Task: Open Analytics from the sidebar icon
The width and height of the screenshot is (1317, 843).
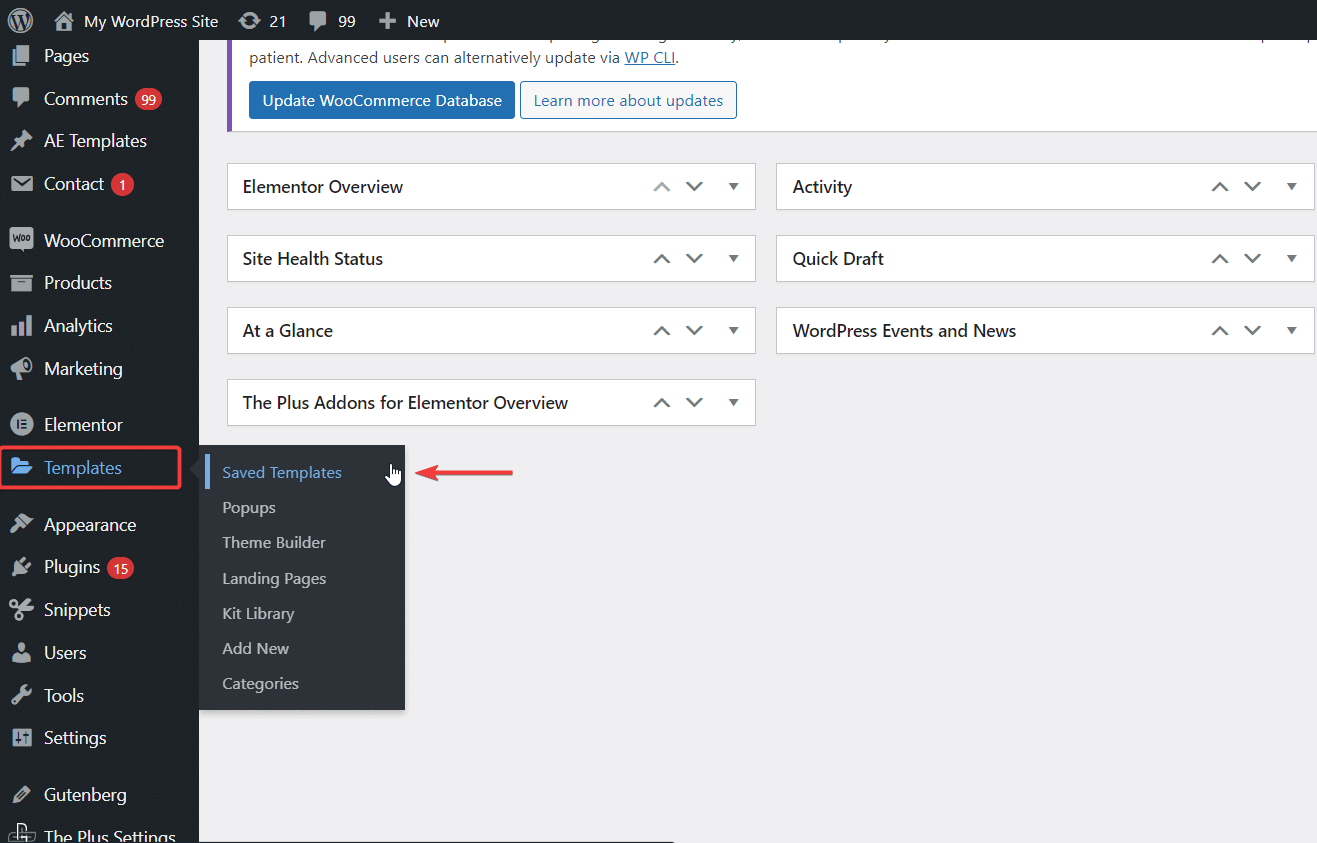Action: tap(22, 325)
